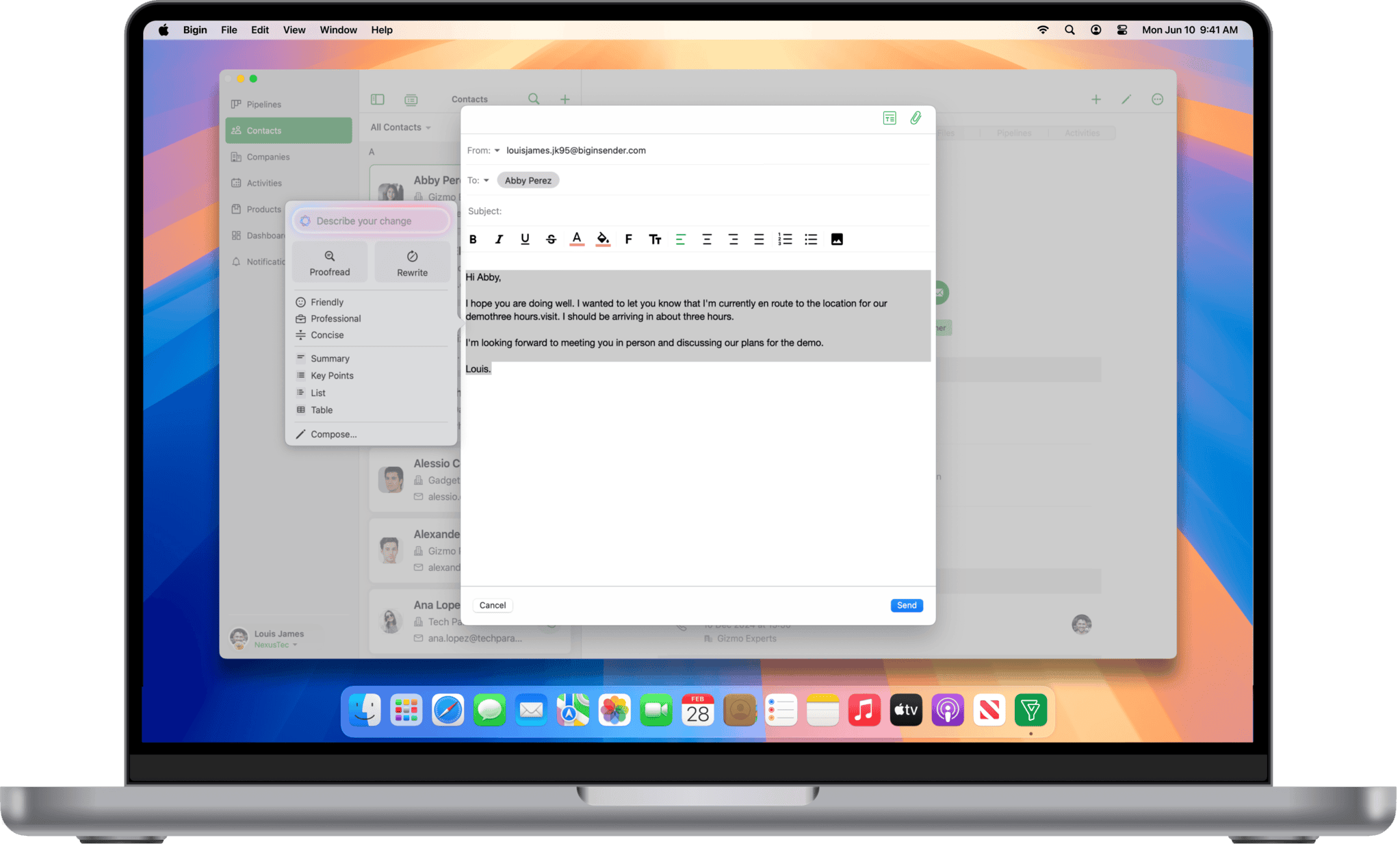The height and width of the screenshot is (844, 1400).
Task: Launch Safari from the dock
Action: point(448,711)
